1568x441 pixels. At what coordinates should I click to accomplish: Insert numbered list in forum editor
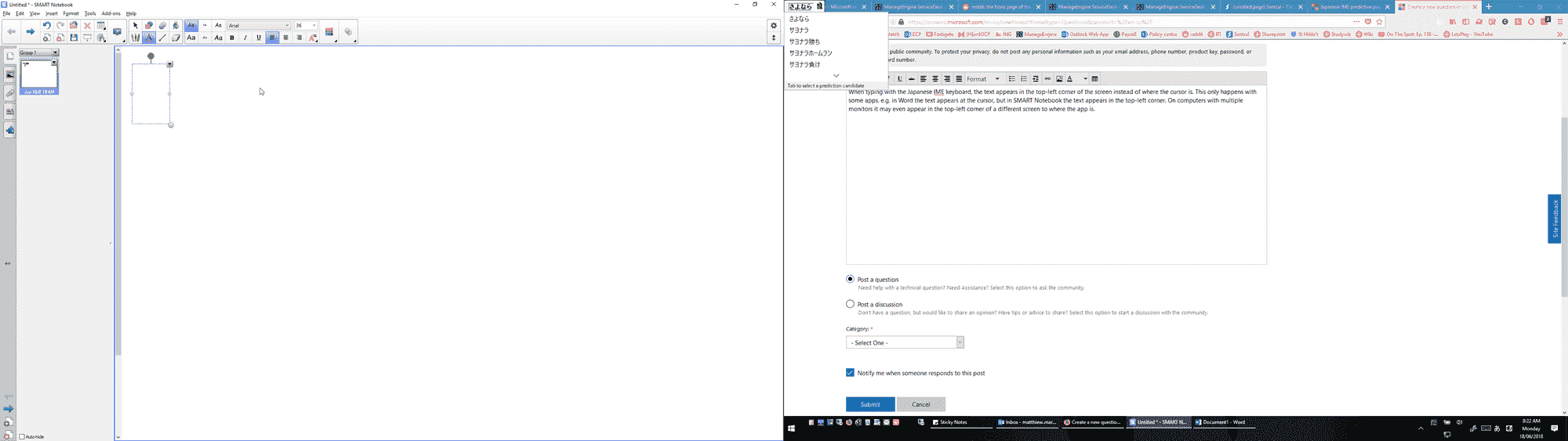coord(1024,79)
